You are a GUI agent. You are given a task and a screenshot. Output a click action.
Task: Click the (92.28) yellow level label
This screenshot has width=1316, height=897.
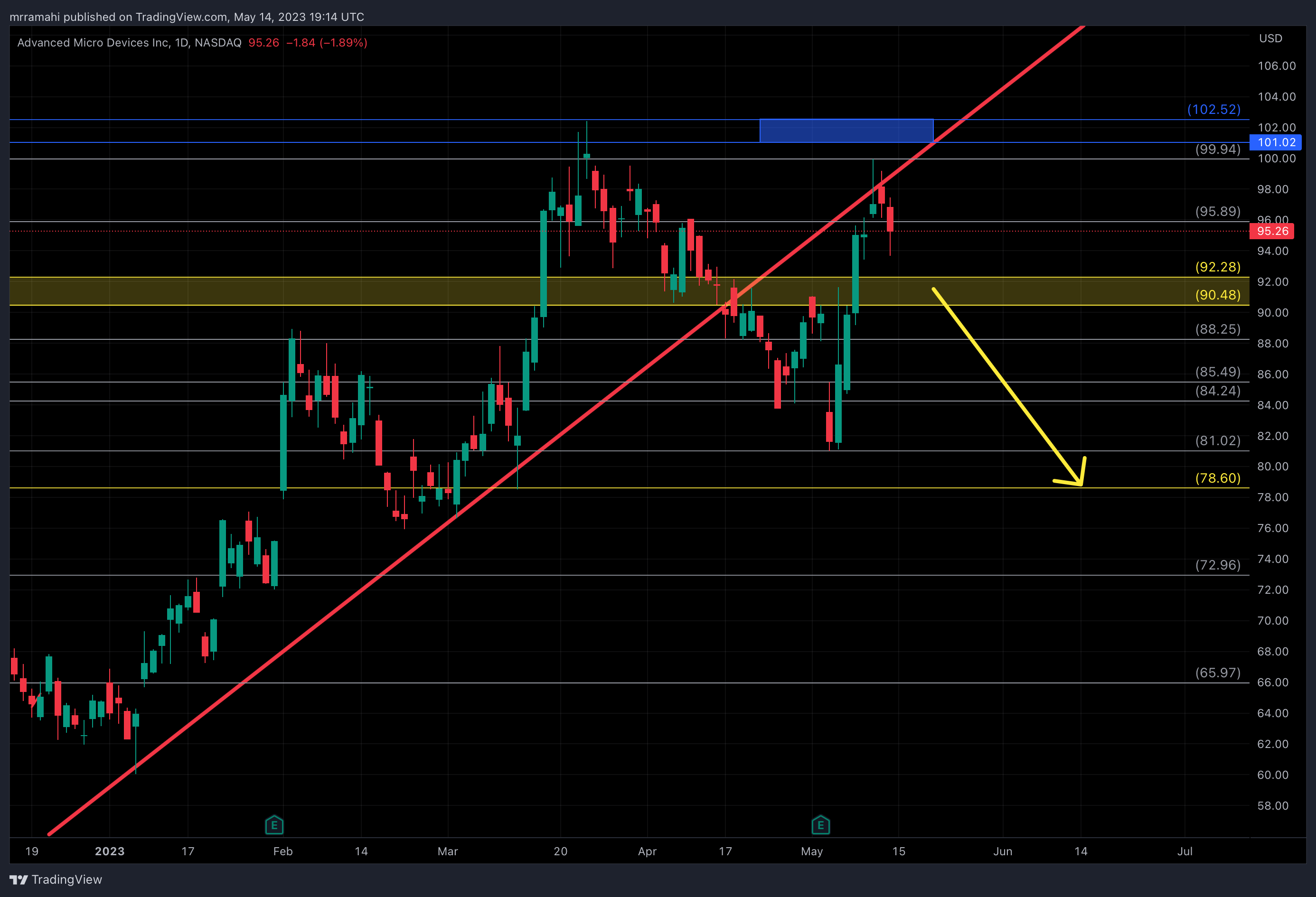(x=1217, y=267)
